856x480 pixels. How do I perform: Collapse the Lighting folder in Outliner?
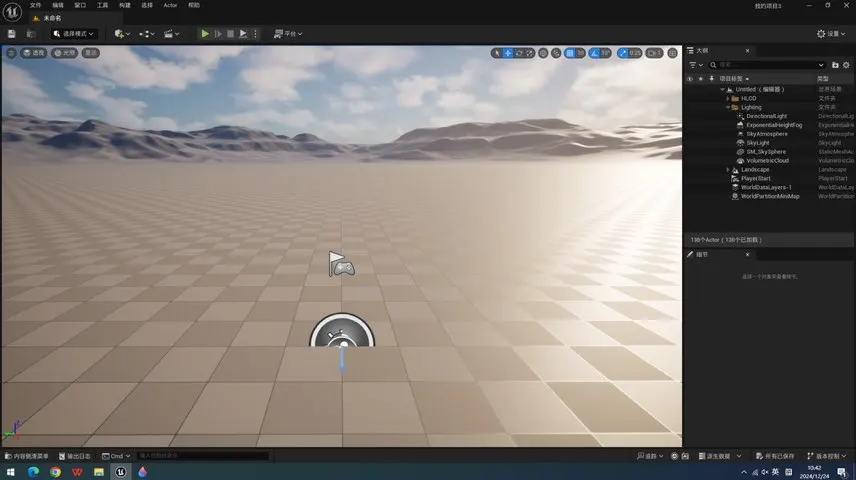pos(729,107)
